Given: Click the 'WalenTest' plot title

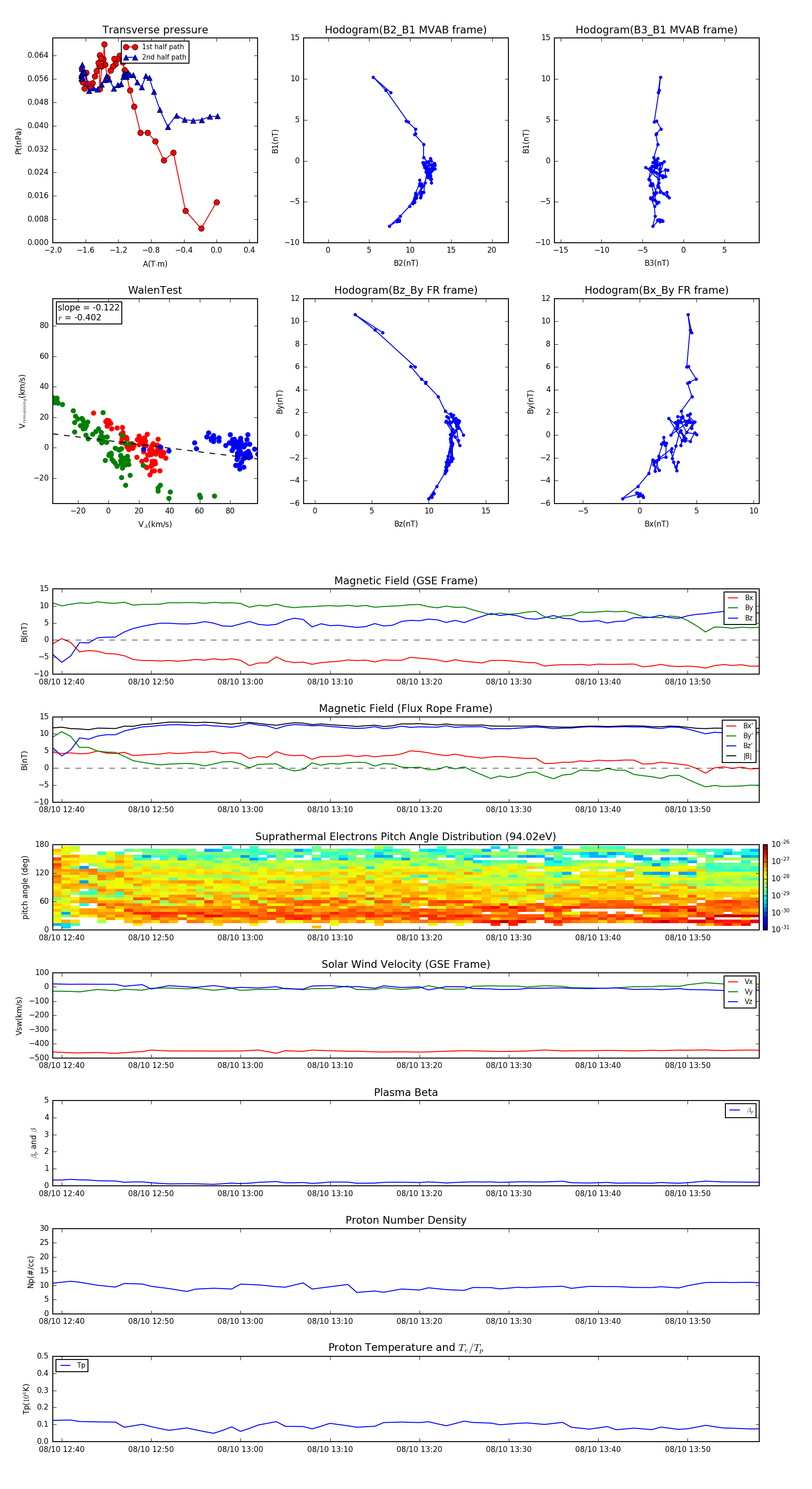Looking at the screenshot, I should [x=155, y=290].
